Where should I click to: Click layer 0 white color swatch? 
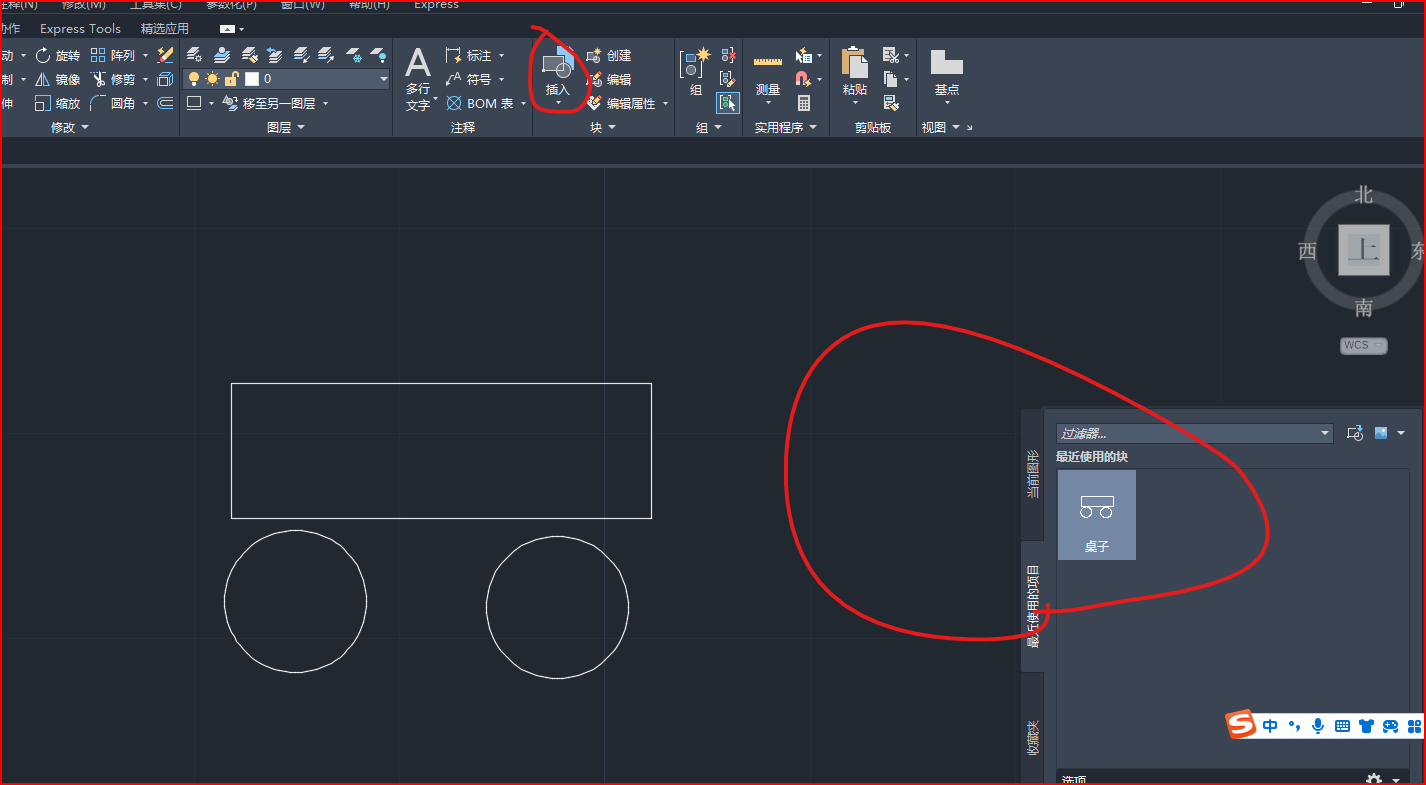click(x=252, y=79)
